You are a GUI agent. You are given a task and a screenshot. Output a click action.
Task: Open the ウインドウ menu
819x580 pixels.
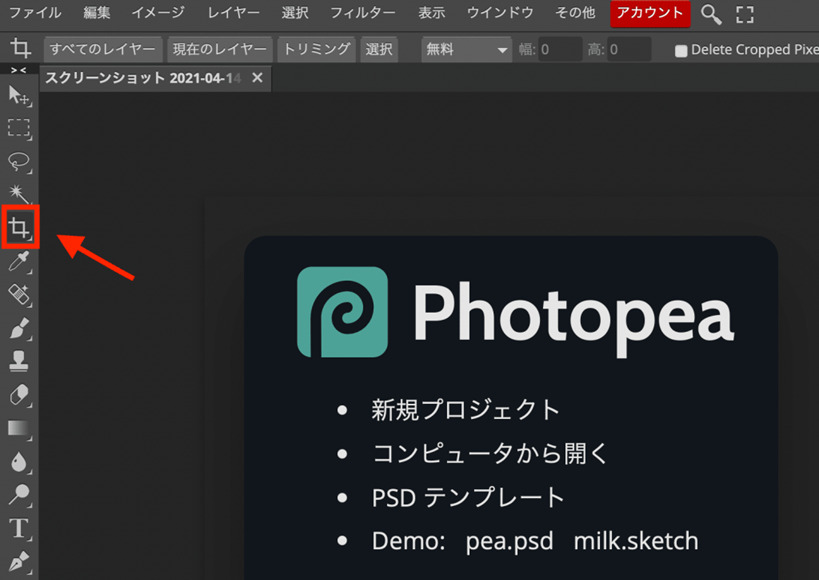[500, 13]
